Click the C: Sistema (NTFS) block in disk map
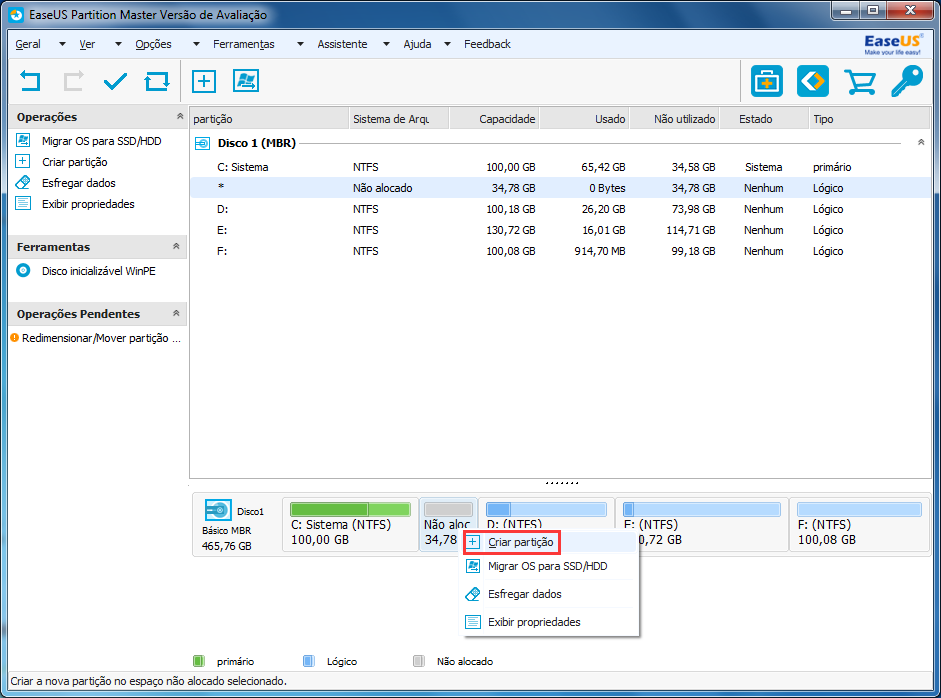Screen dimensions: 941x698 (350, 525)
